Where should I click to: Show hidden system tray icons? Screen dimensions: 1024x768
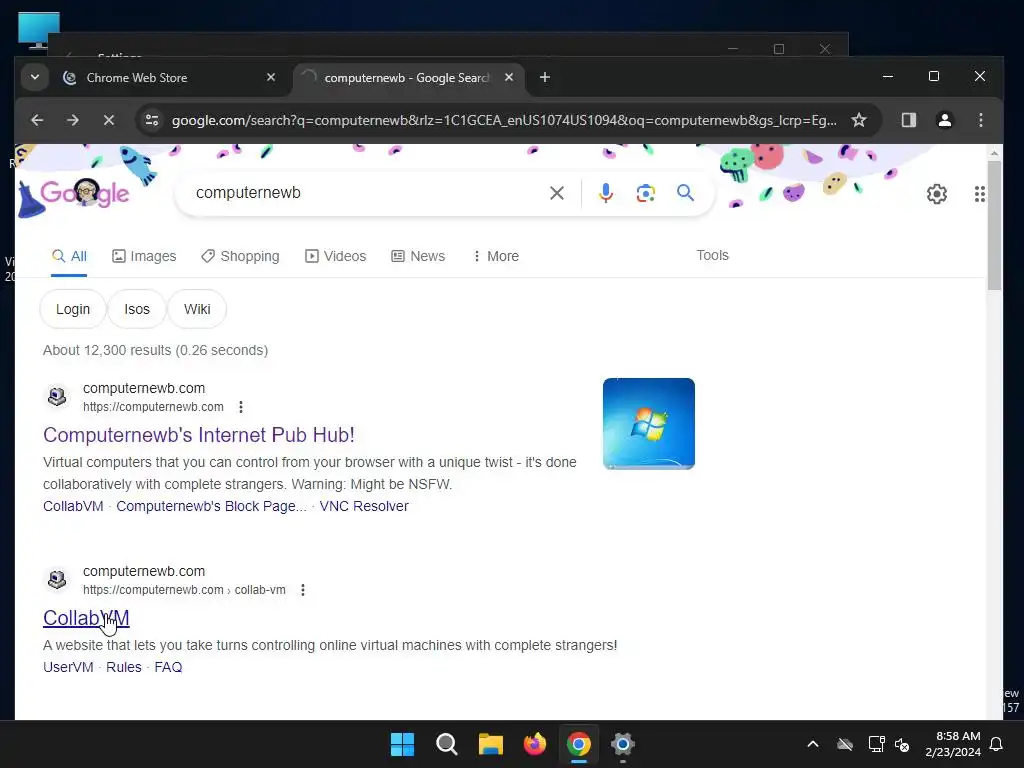[812, 744]
